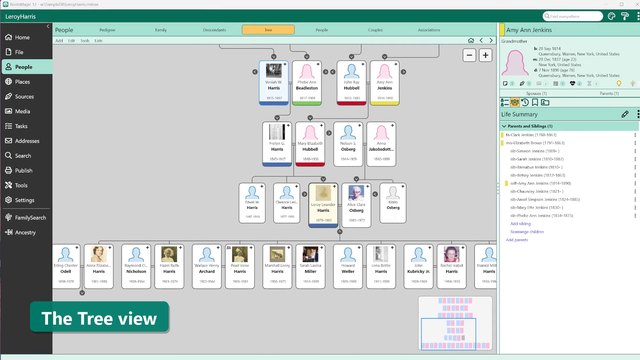Zoom out the tree with minus button
640x360 pixels.
(469, 55)
